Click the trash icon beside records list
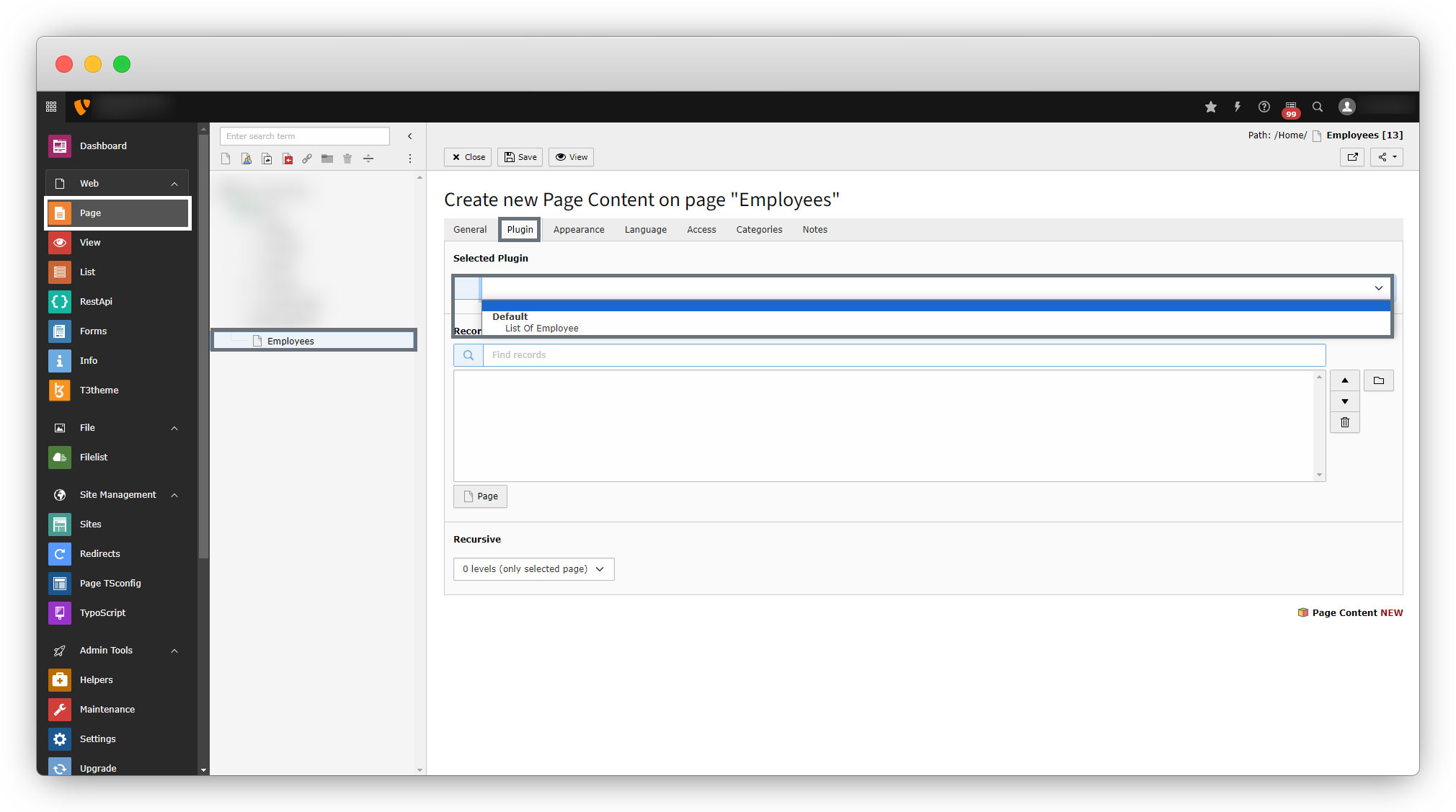This screenshot has height=812, width=1456. pos(1345,423)
